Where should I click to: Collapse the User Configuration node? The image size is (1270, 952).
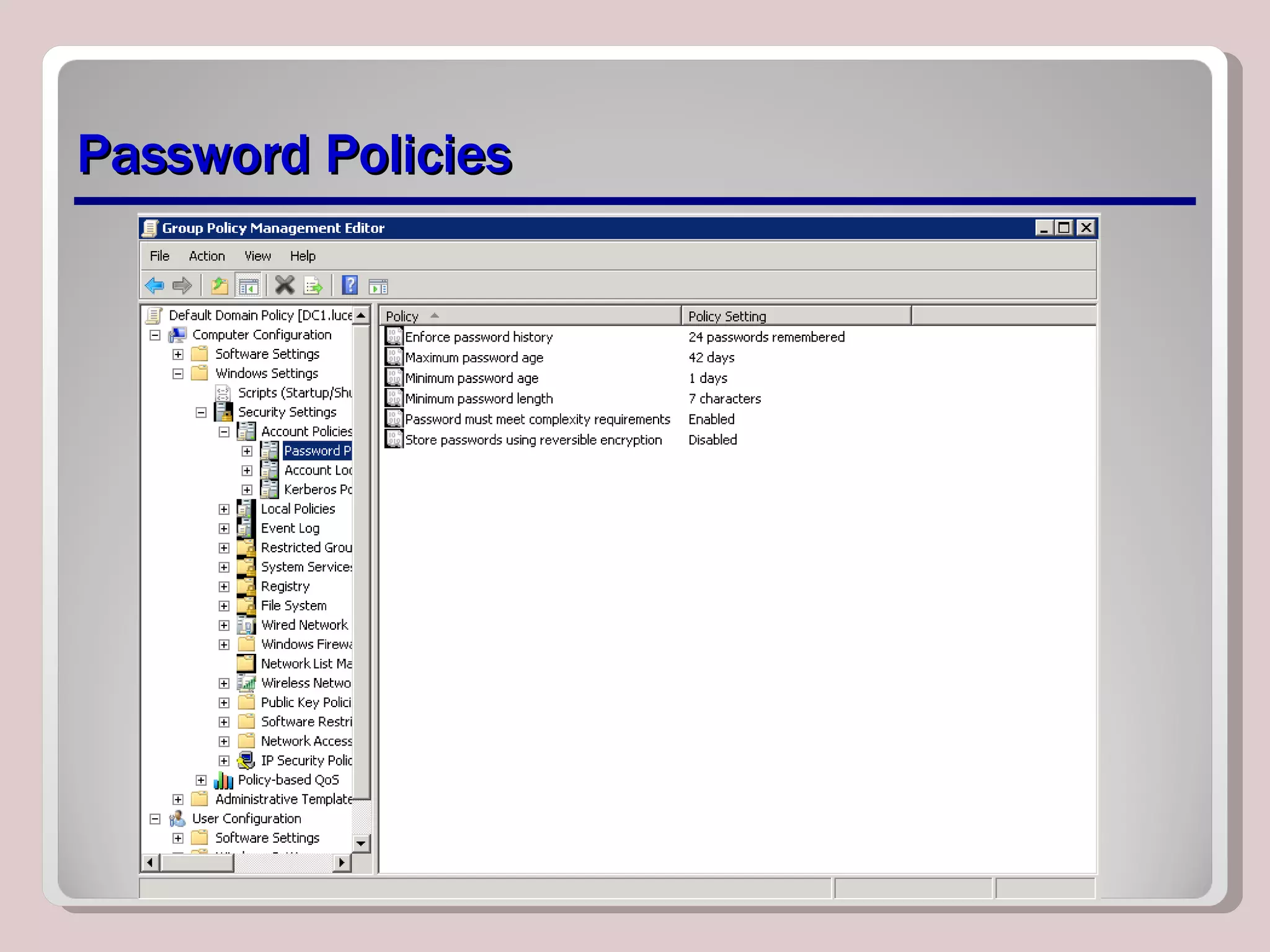pyautogui.click(x=155, y=819)
